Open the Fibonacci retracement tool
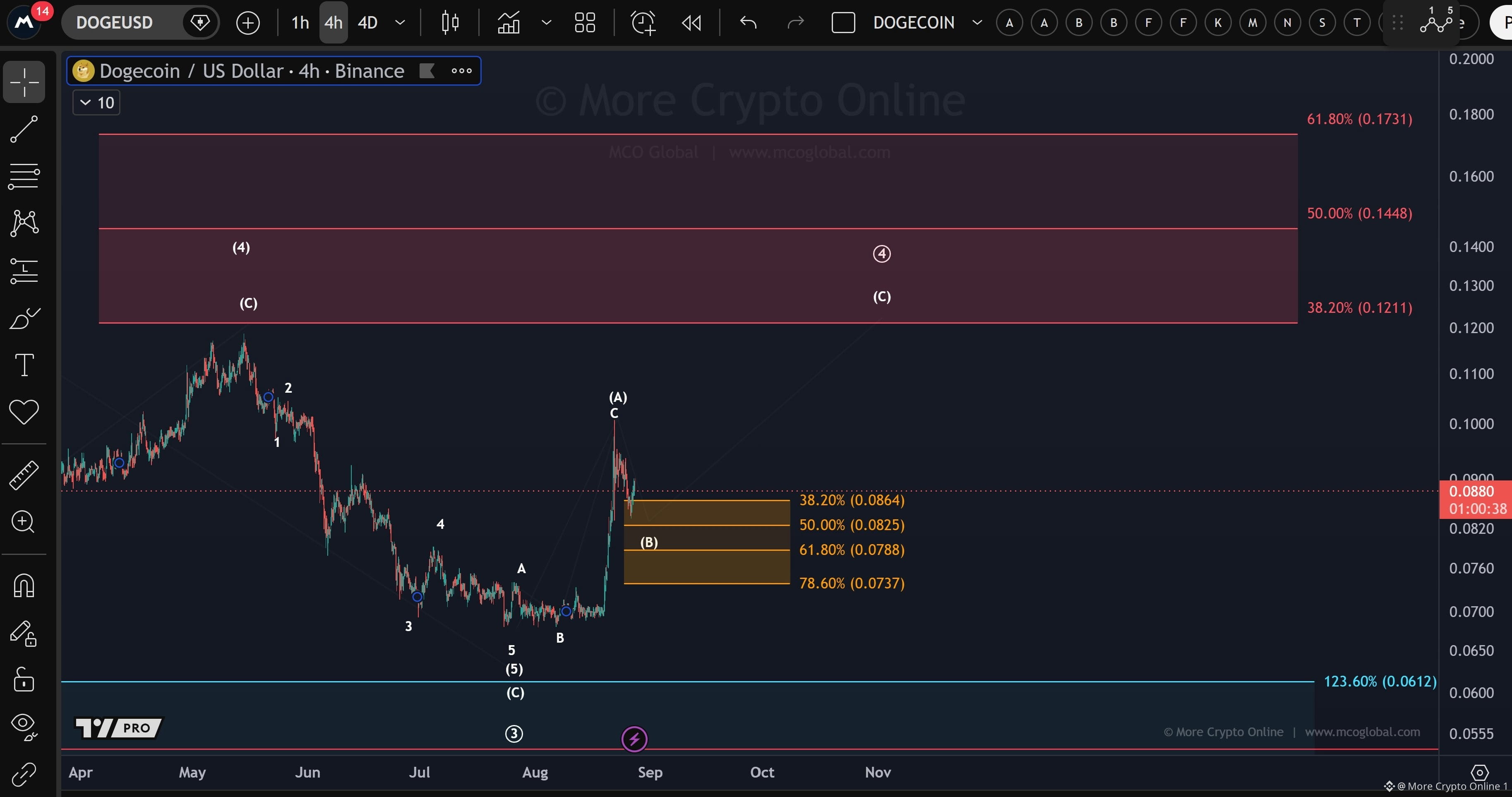 click(x=24, y=176)
